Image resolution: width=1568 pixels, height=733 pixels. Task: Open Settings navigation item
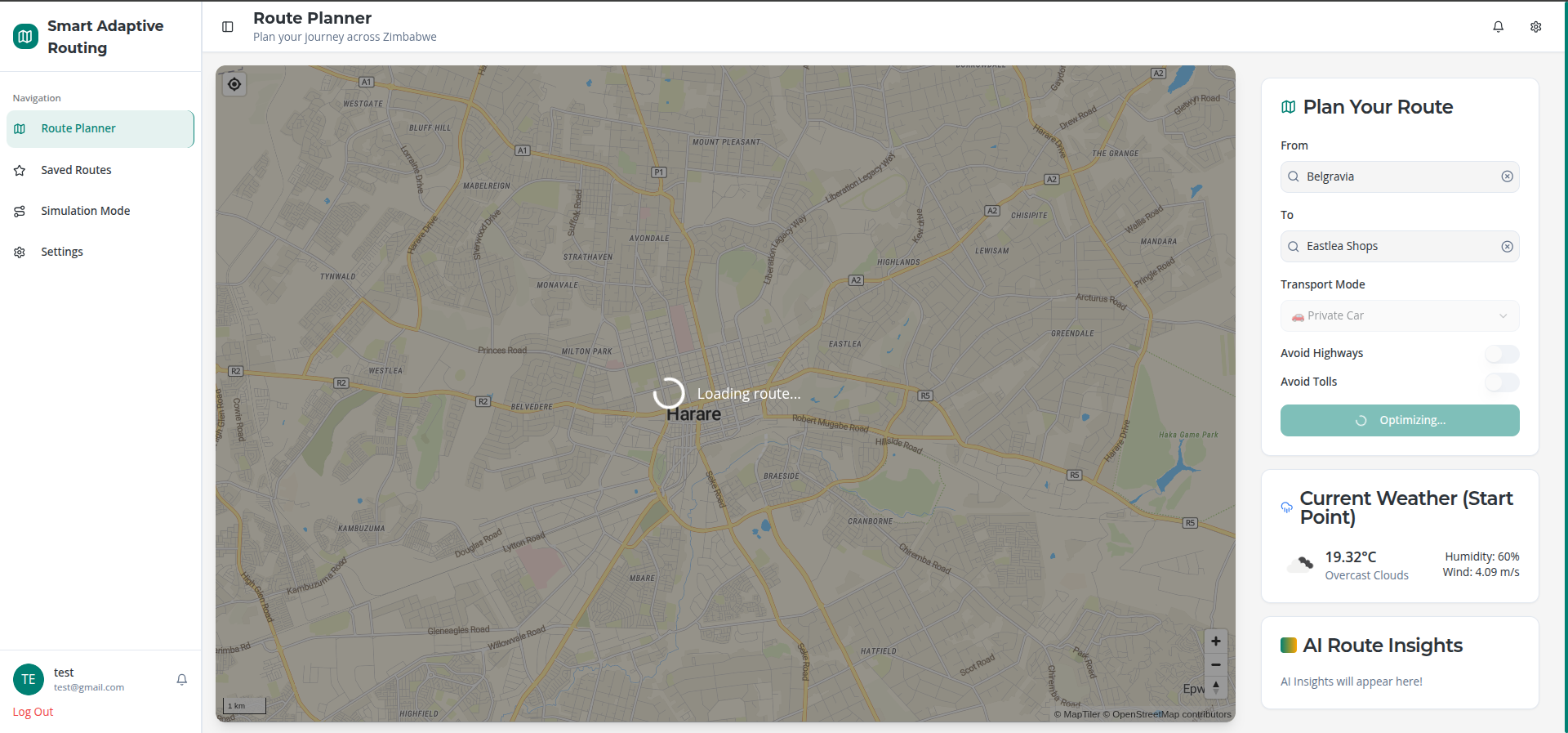[x=100, y=252]
